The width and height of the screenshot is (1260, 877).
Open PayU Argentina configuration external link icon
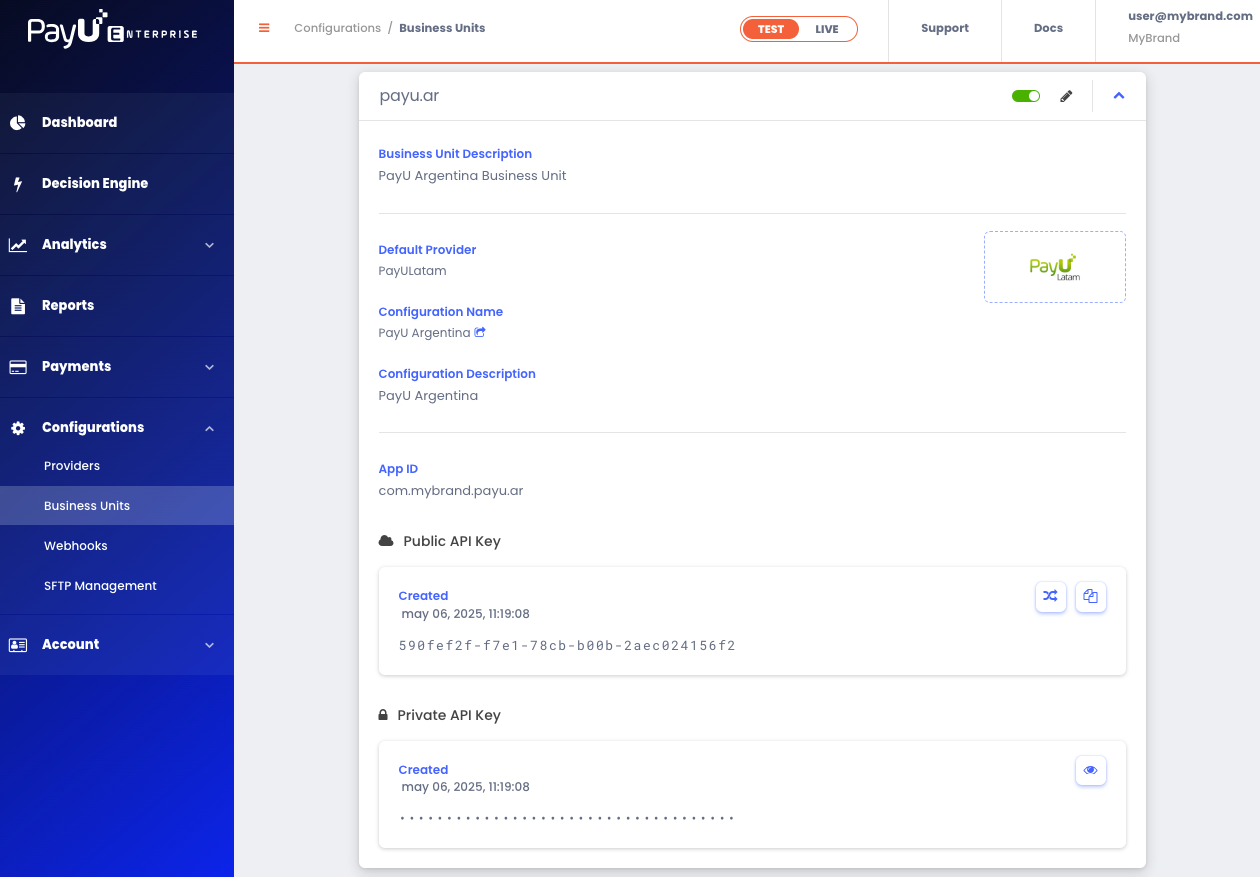pos(480,332)
